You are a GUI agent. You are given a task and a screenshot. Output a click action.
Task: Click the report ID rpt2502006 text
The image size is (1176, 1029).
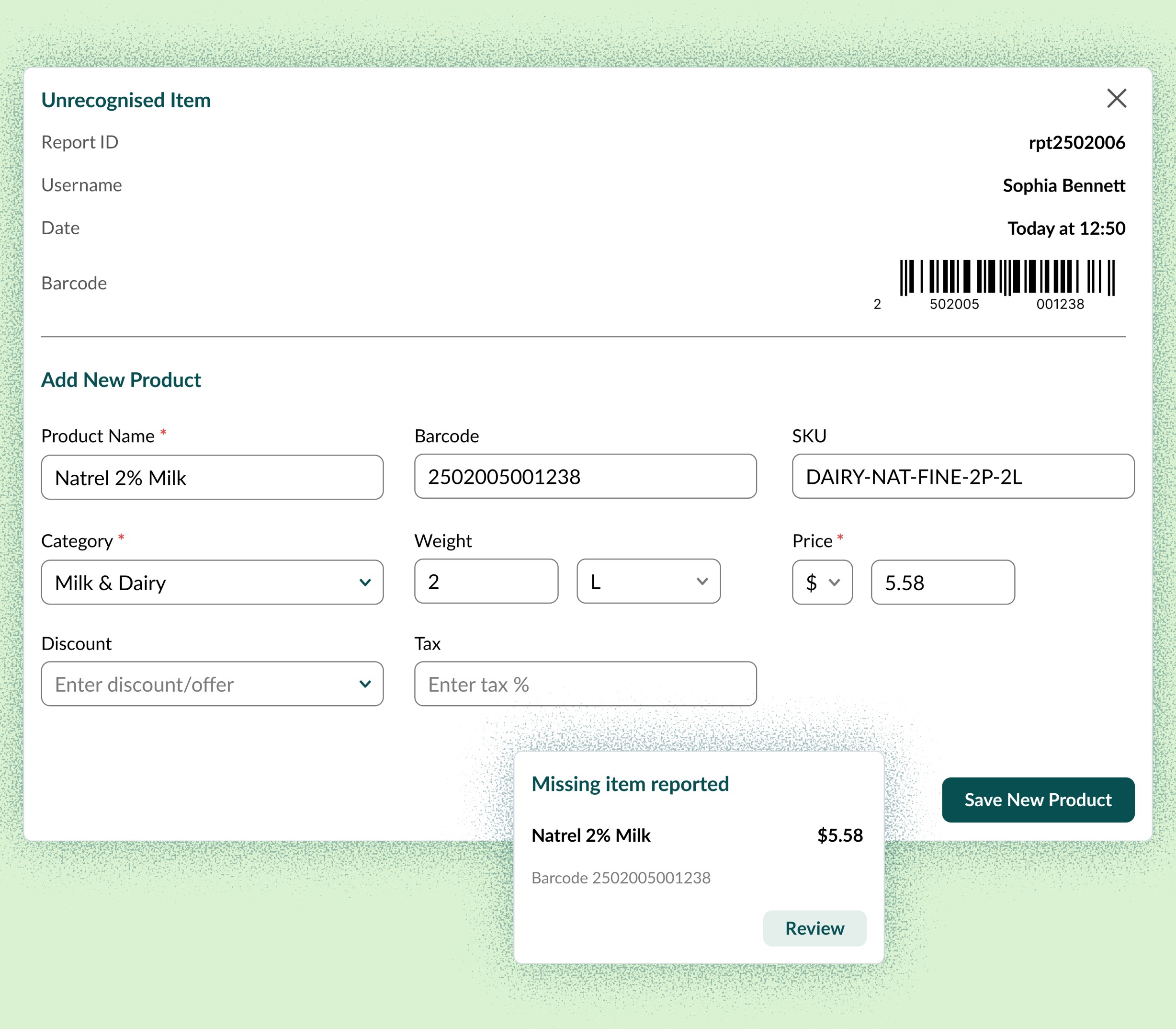[x=1076, y=142]
